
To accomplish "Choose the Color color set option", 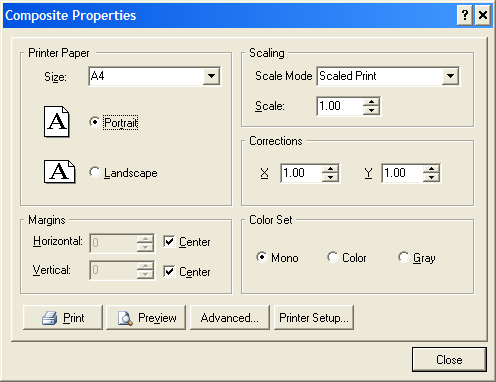I will [333, 257].
